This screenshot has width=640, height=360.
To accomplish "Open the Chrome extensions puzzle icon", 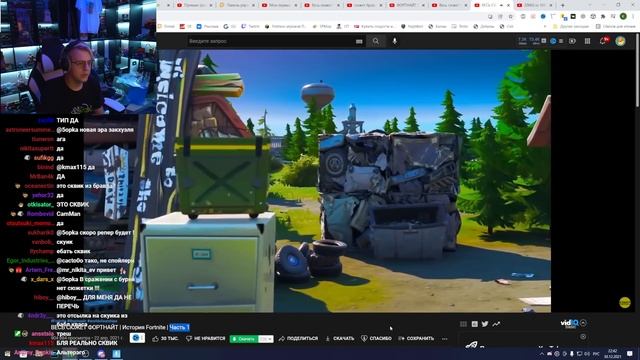I will [603, 16].
